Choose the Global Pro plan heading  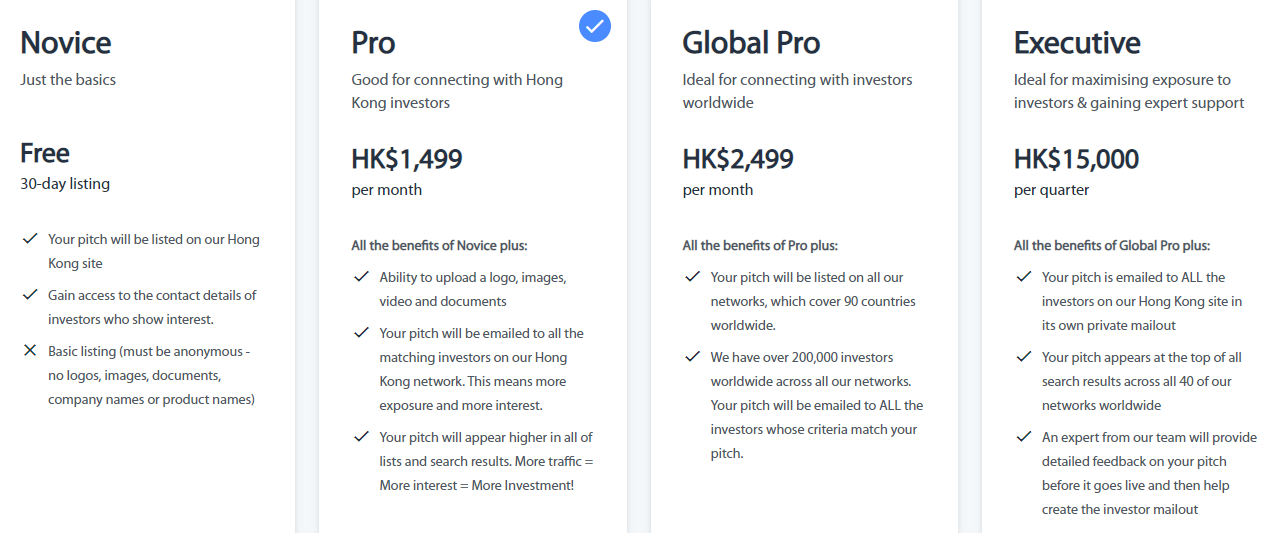click(751, 43)
